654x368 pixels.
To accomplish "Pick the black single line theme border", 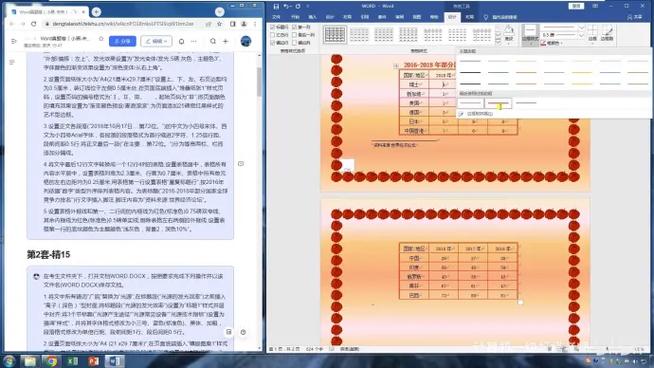I will (470, 72).
